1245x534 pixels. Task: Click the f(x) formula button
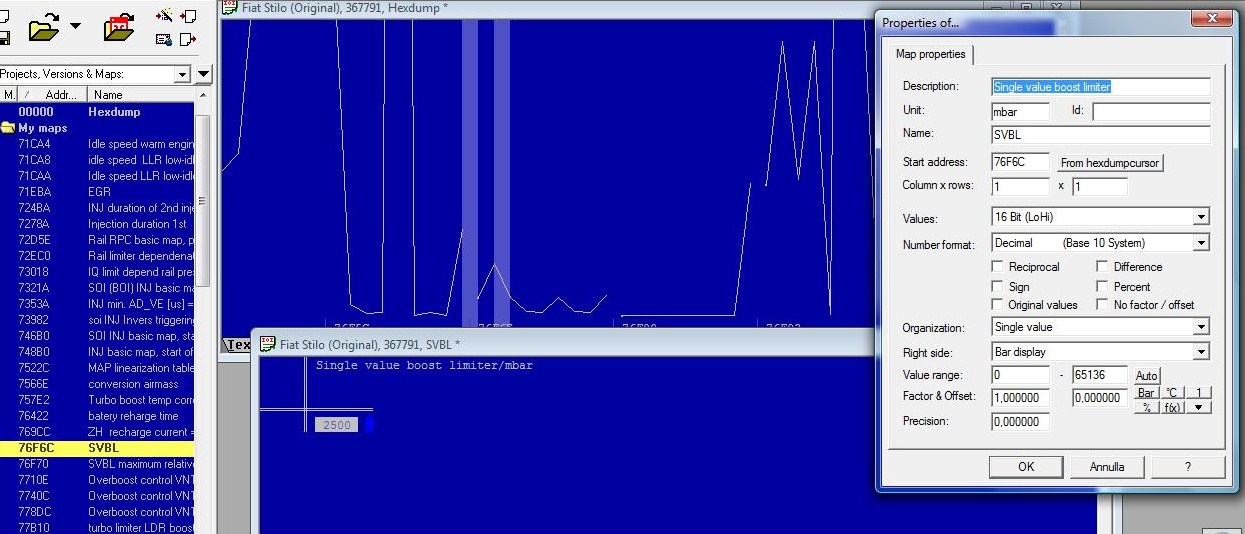[x=1173, y=407]
